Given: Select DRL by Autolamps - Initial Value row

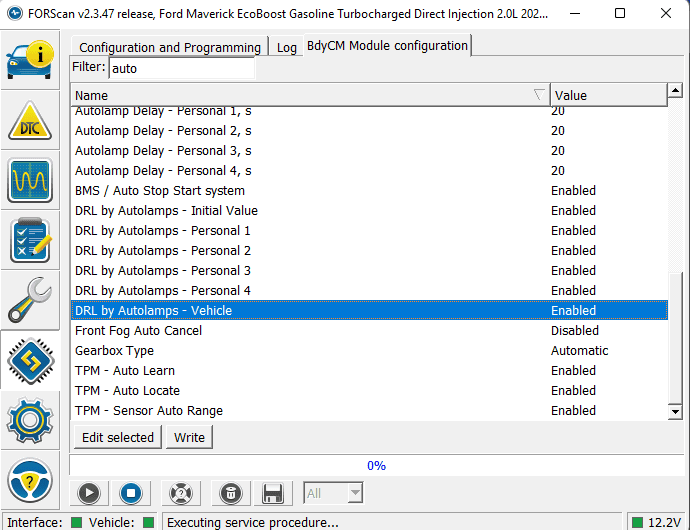Looking at the screenshot, I should [369, 210].
